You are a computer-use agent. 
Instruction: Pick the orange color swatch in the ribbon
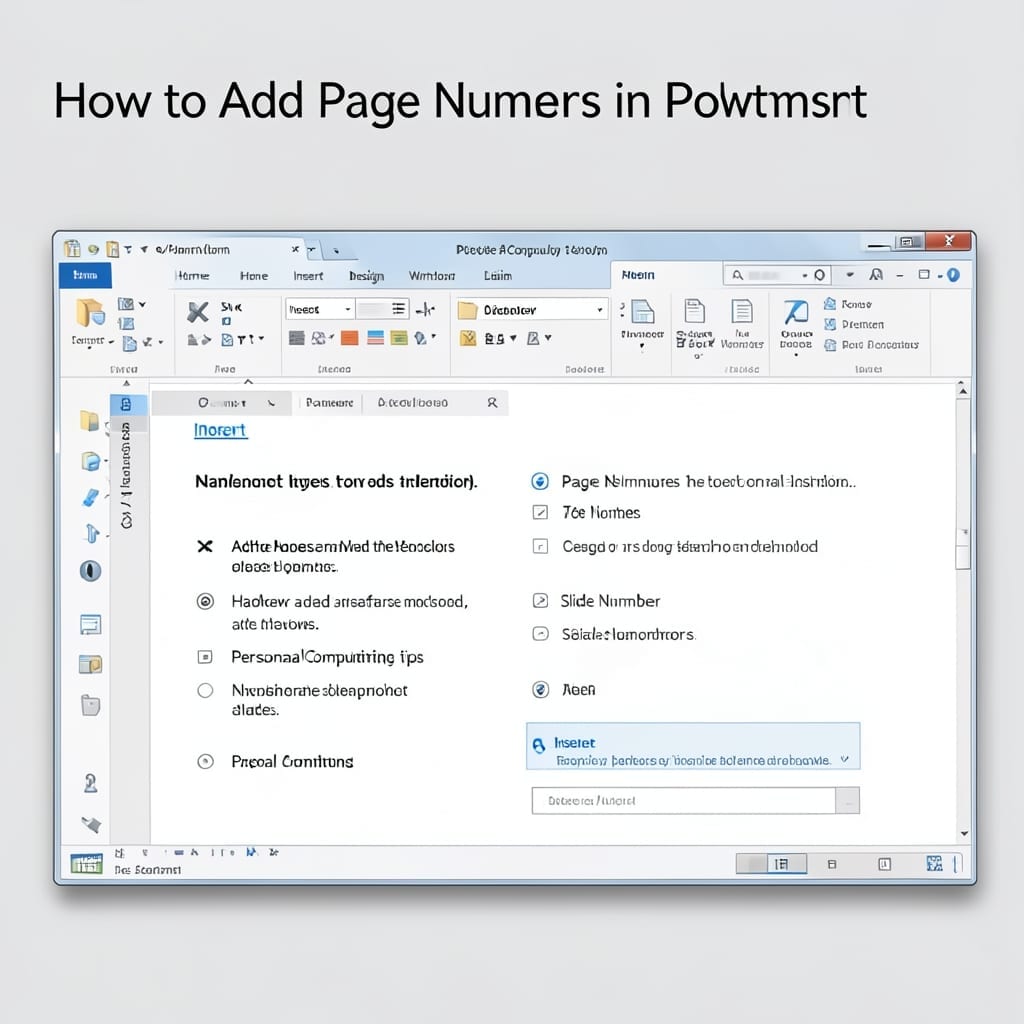[349, 338]
